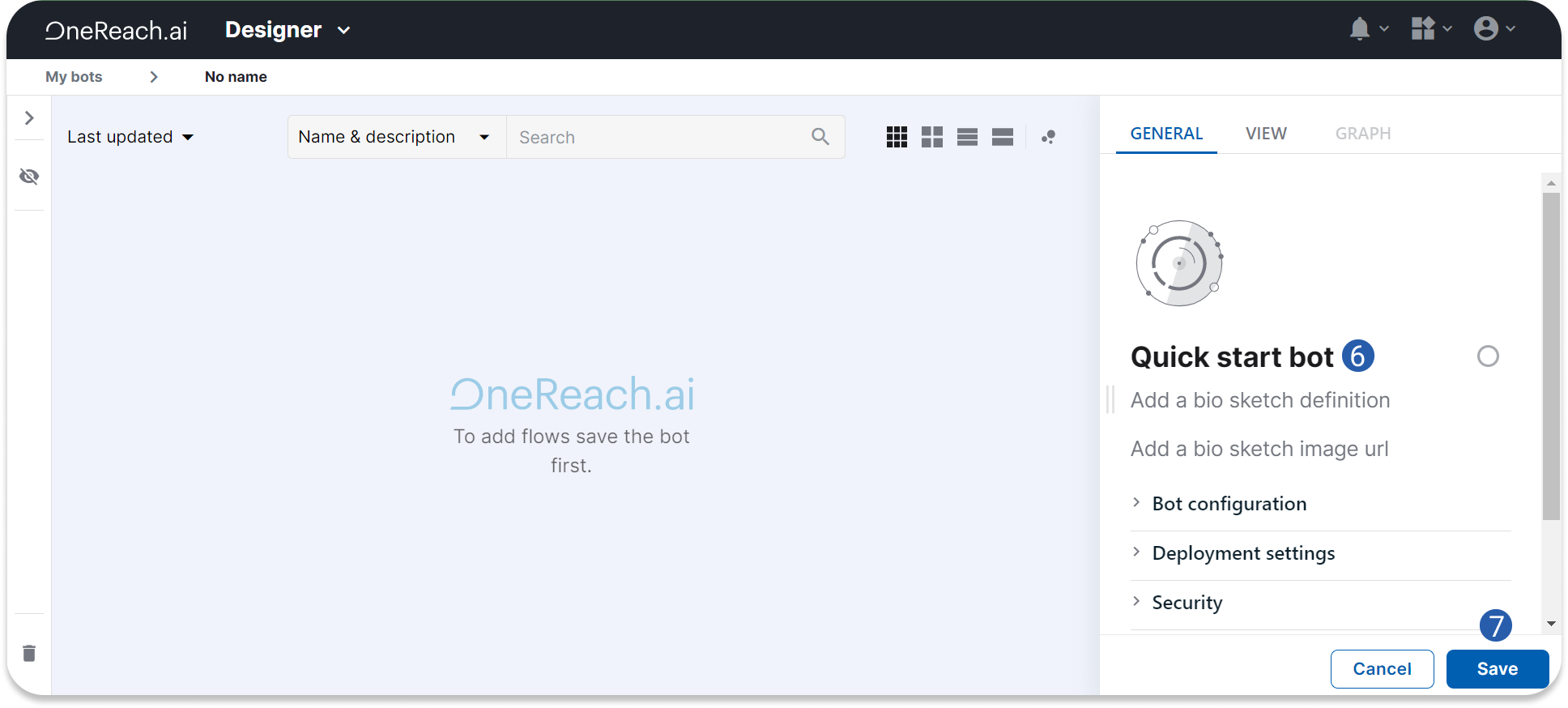Switch to small grid view
This screenshot has width=1568, height=708.
coord(897,137)
